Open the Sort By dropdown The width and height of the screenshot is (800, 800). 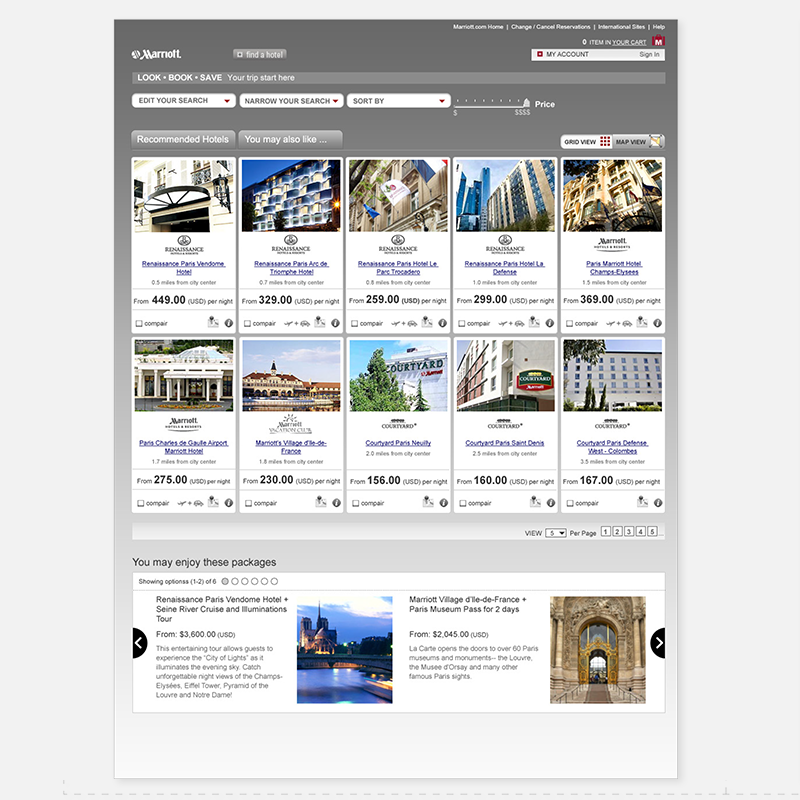coord(398,101)
